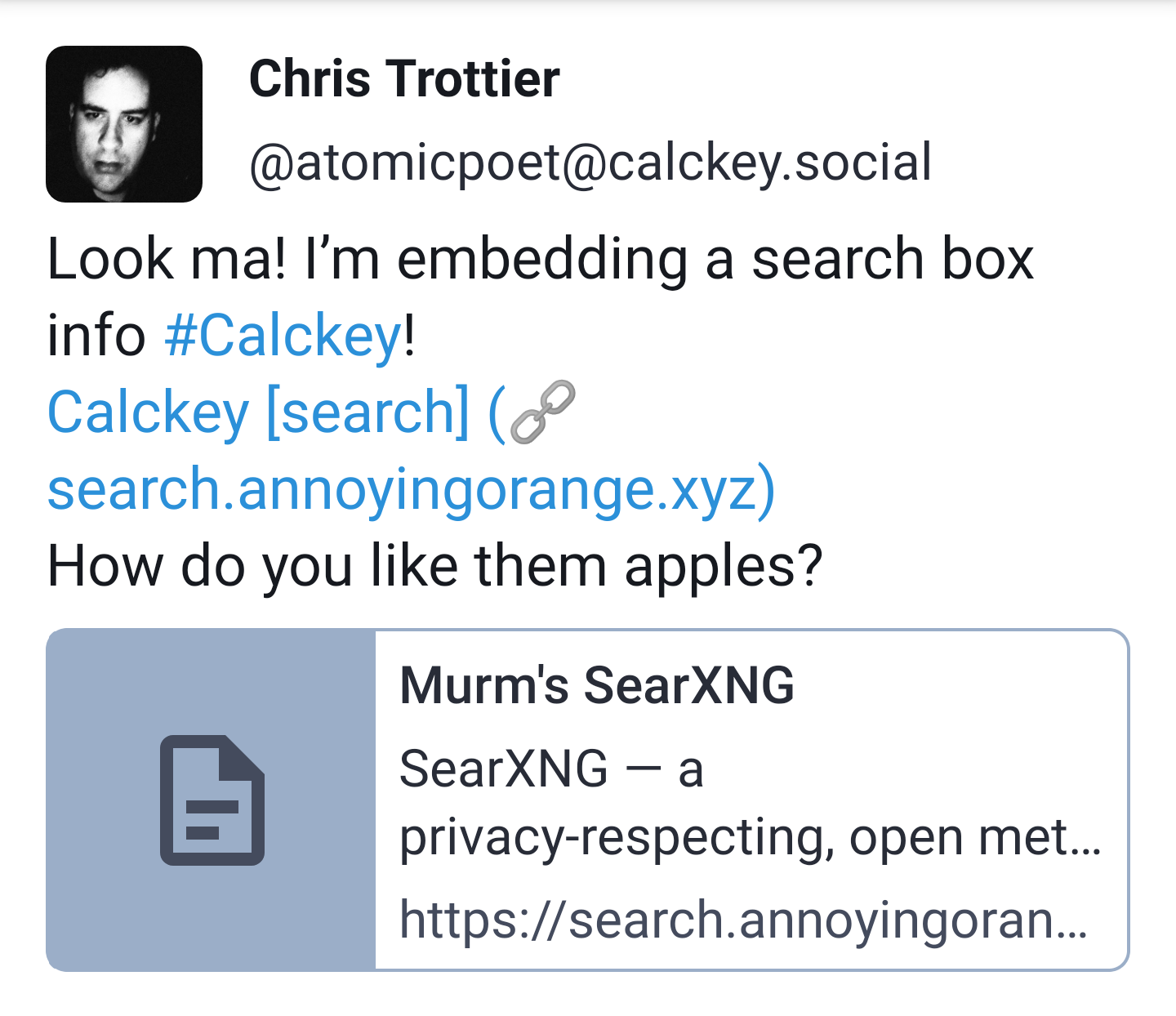
Task: Open Chris Trottier's profile avatar
Action: (x=124, y=124)
